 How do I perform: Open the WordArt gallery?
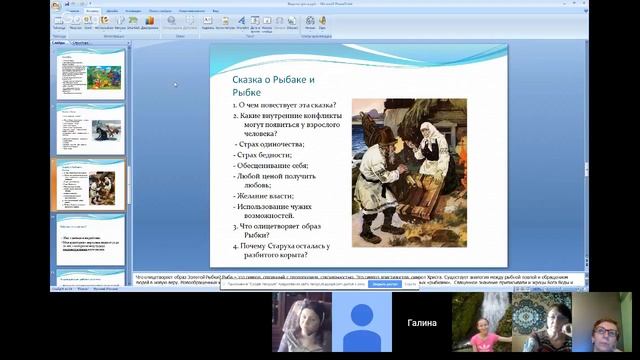[242, 22]
